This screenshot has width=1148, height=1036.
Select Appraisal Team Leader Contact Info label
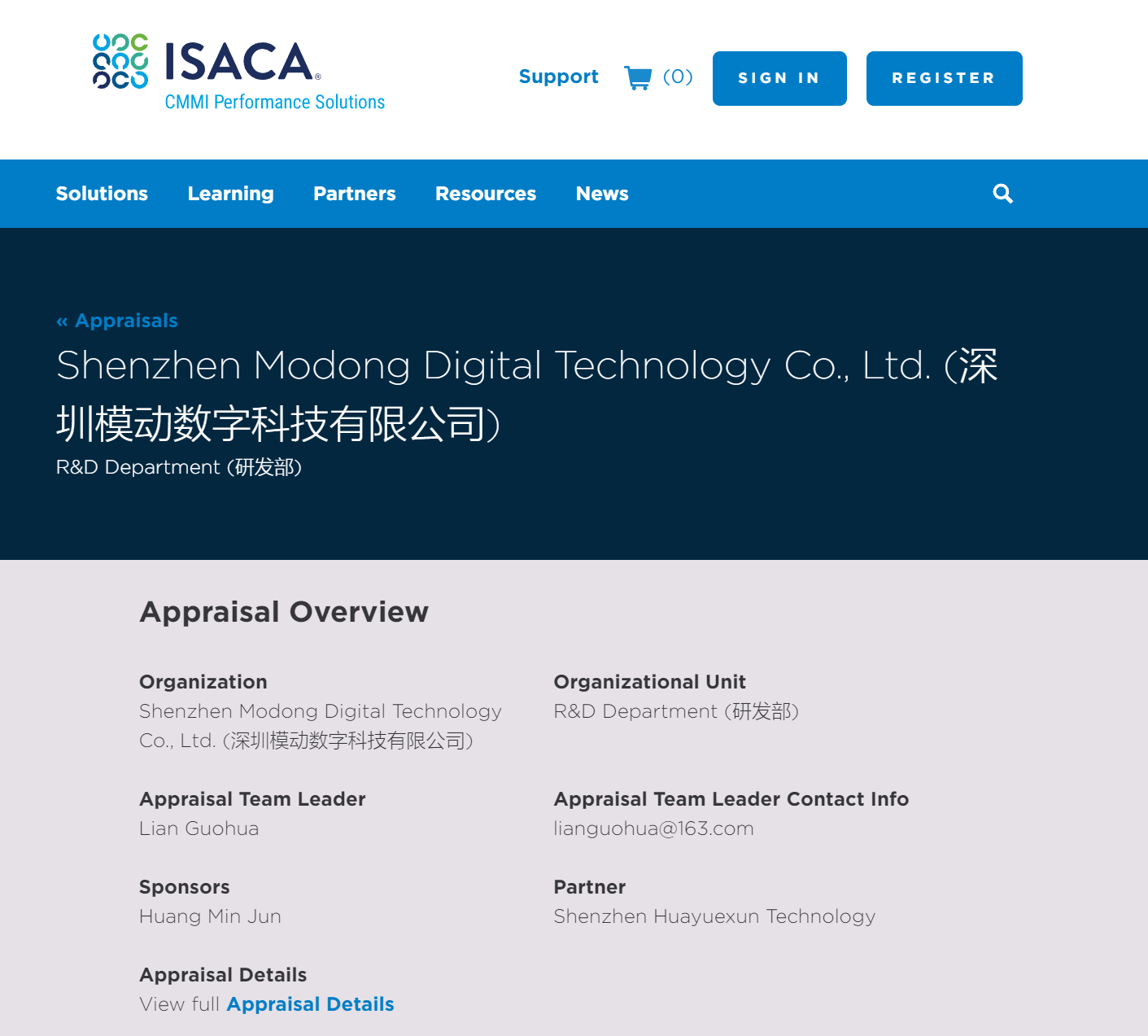(731, 799)
